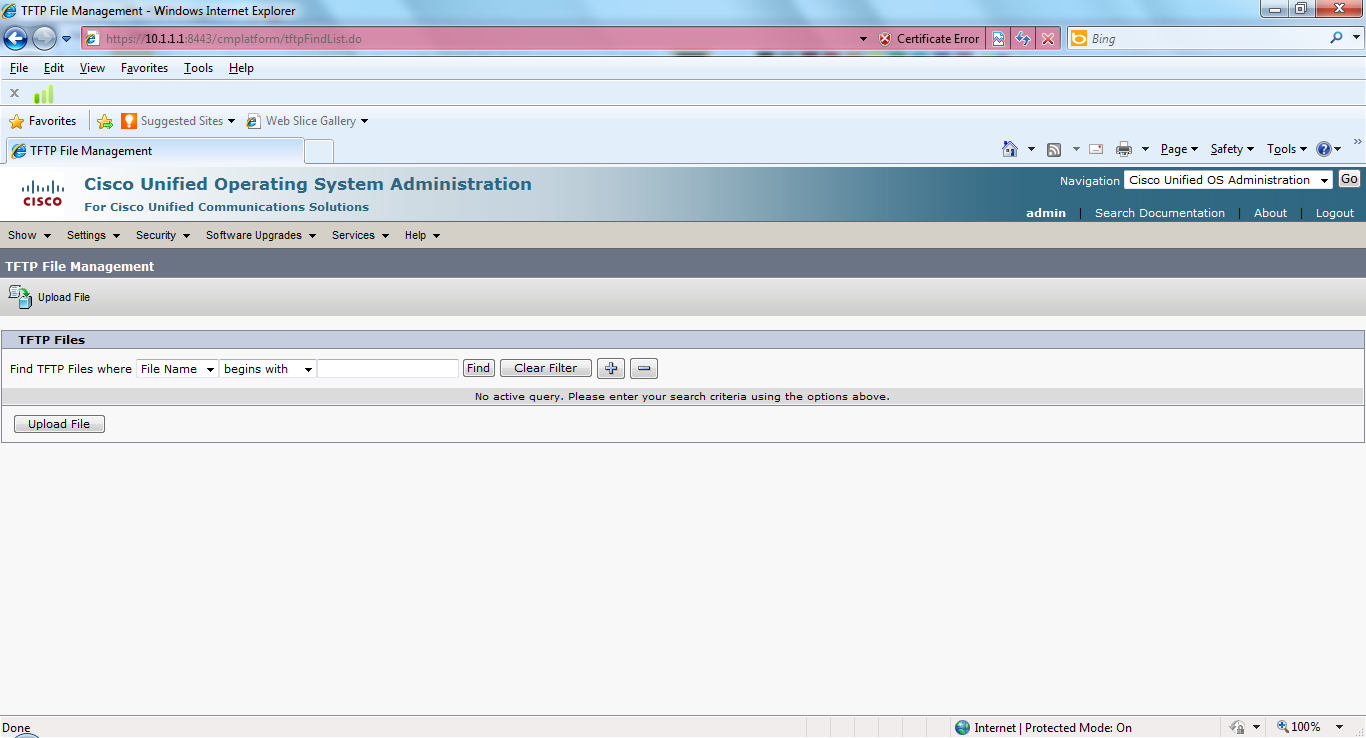Open the browser Tools menu

point(198,68)
